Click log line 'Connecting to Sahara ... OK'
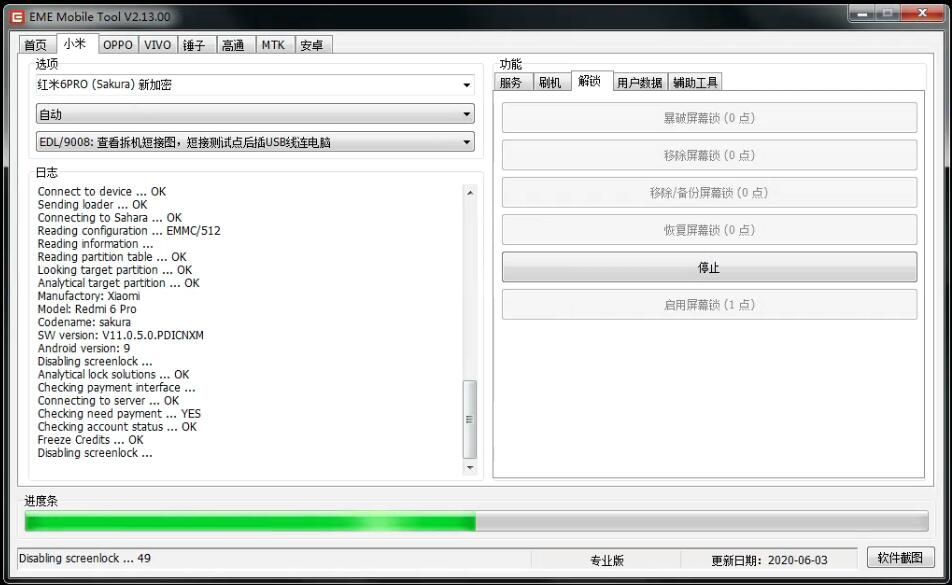This screenshot has height=585, width=952. coord(109,218)
